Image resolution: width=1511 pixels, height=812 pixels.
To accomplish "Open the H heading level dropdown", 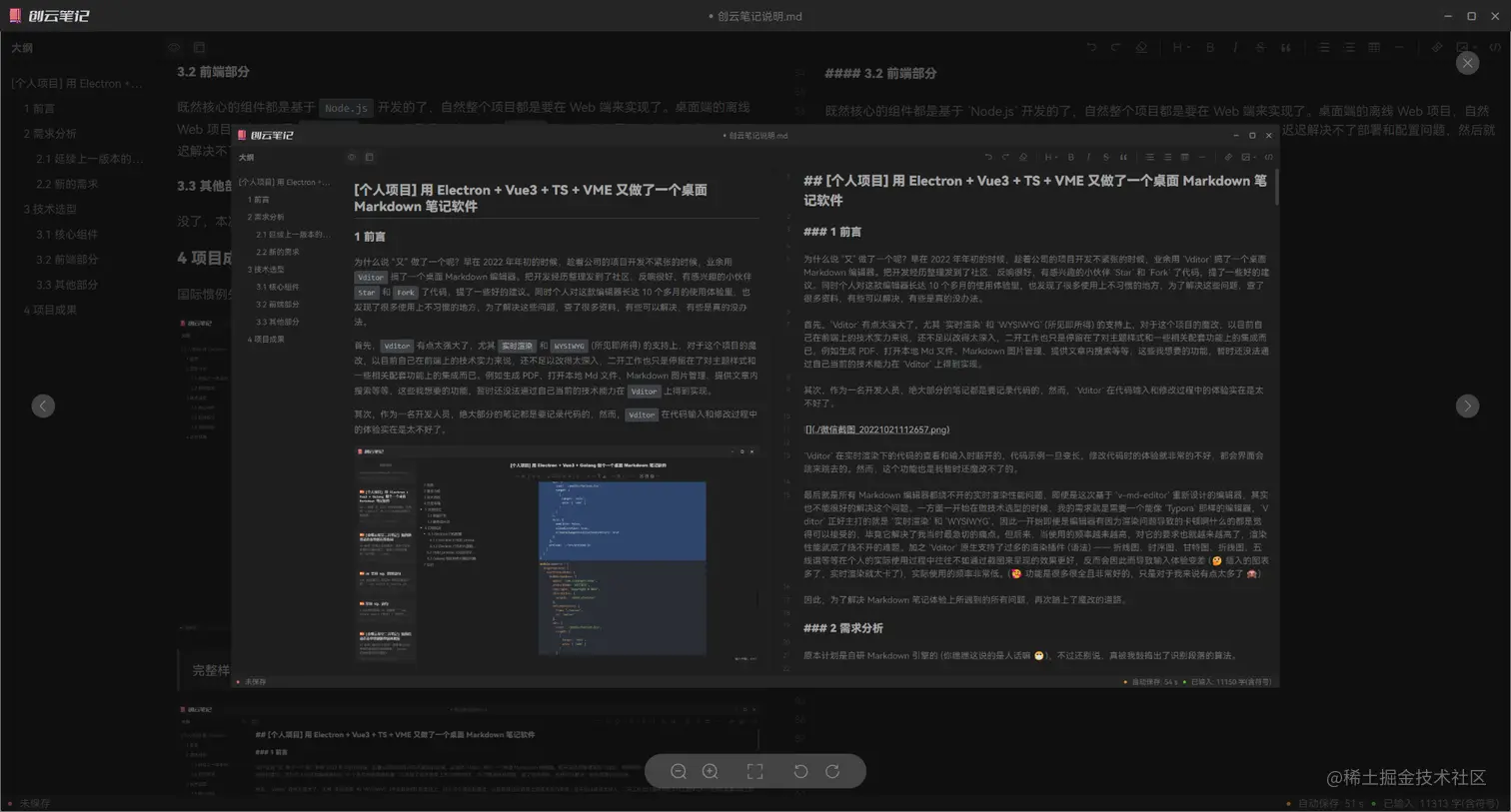I will pyautogui.click(x=1180, y=47).
